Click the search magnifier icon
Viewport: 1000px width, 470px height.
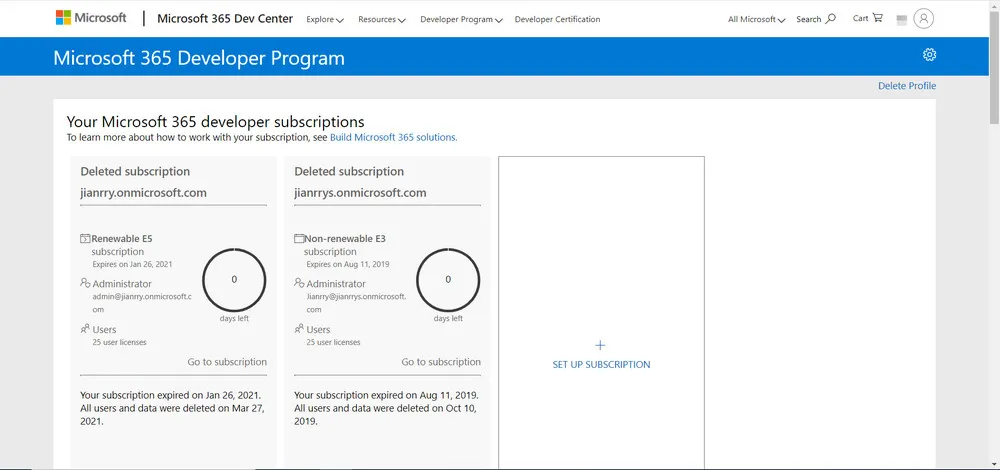(x=830, y=18)
